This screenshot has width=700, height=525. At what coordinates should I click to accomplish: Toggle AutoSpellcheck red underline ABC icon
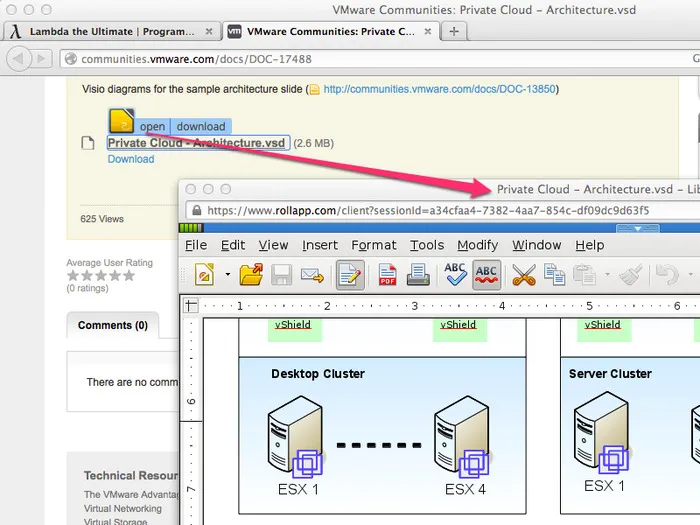click(486, 274)
